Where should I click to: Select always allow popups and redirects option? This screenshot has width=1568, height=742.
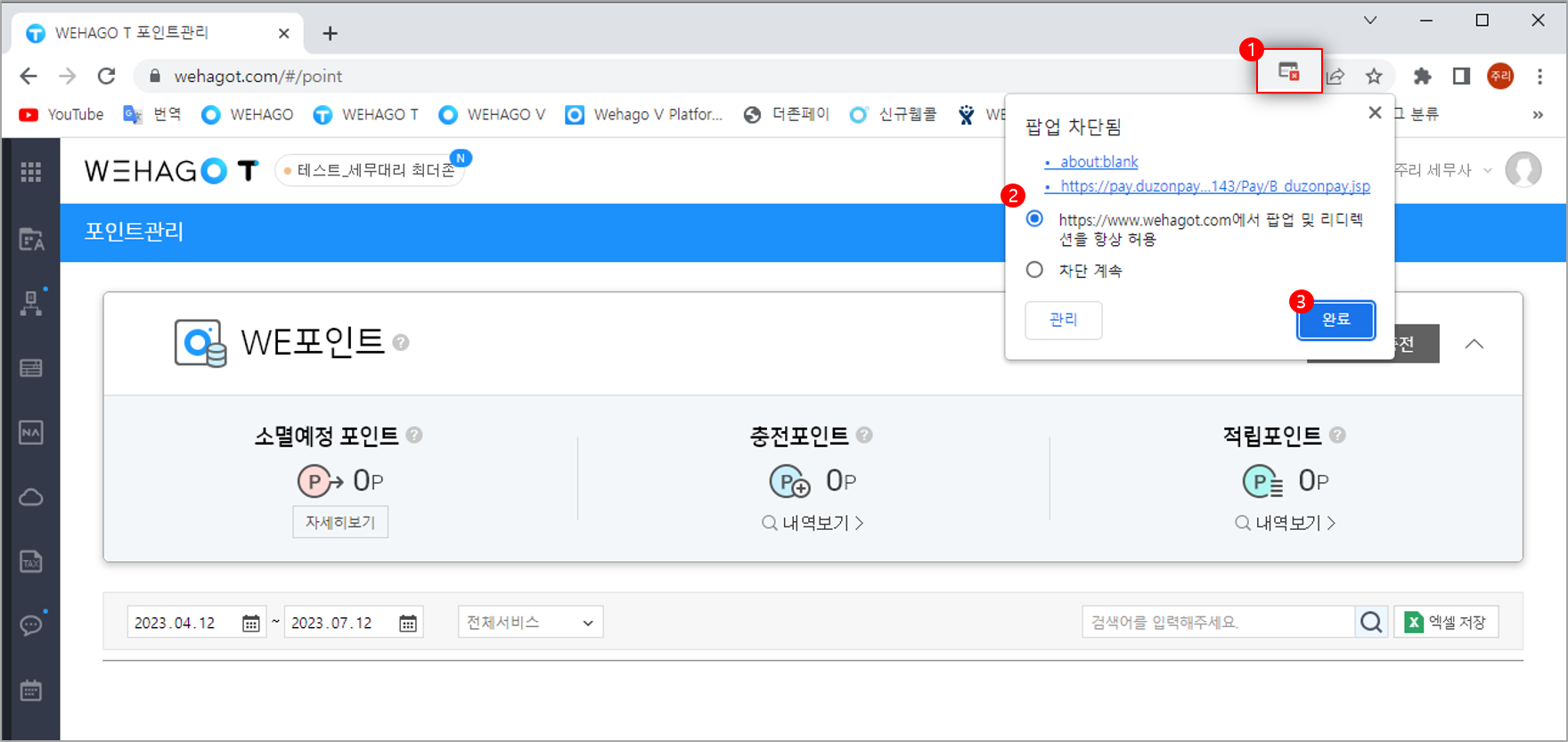point(1034,219)
